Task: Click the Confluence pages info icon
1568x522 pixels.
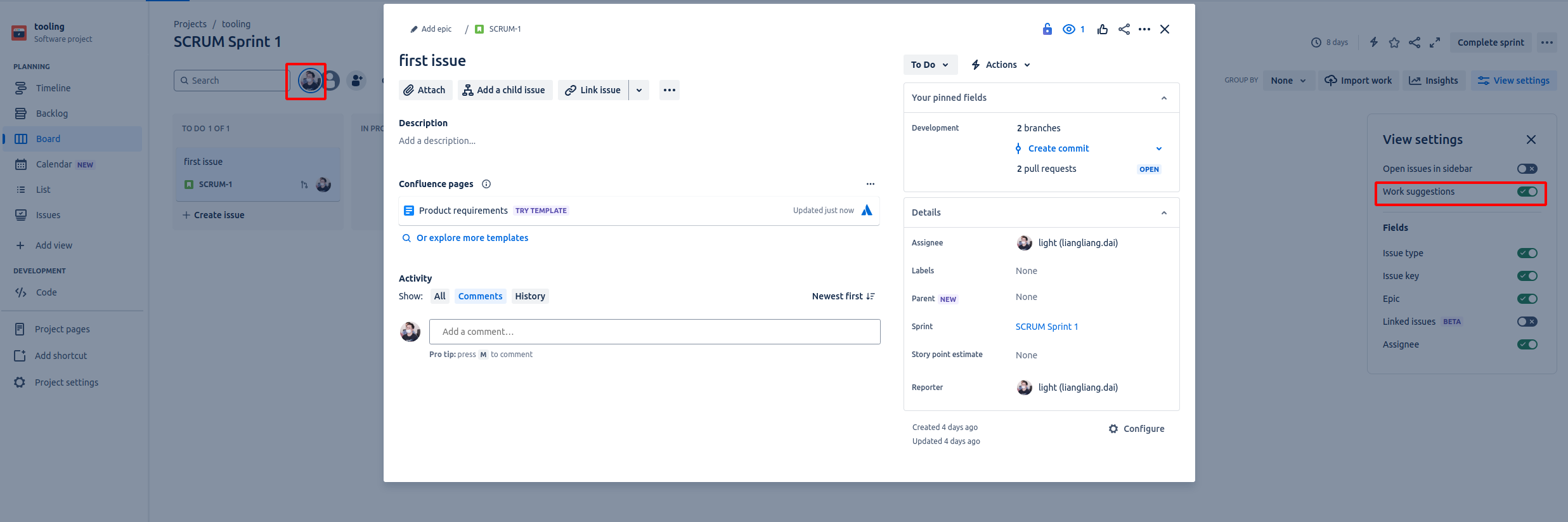Action: (x=486, y=184)
